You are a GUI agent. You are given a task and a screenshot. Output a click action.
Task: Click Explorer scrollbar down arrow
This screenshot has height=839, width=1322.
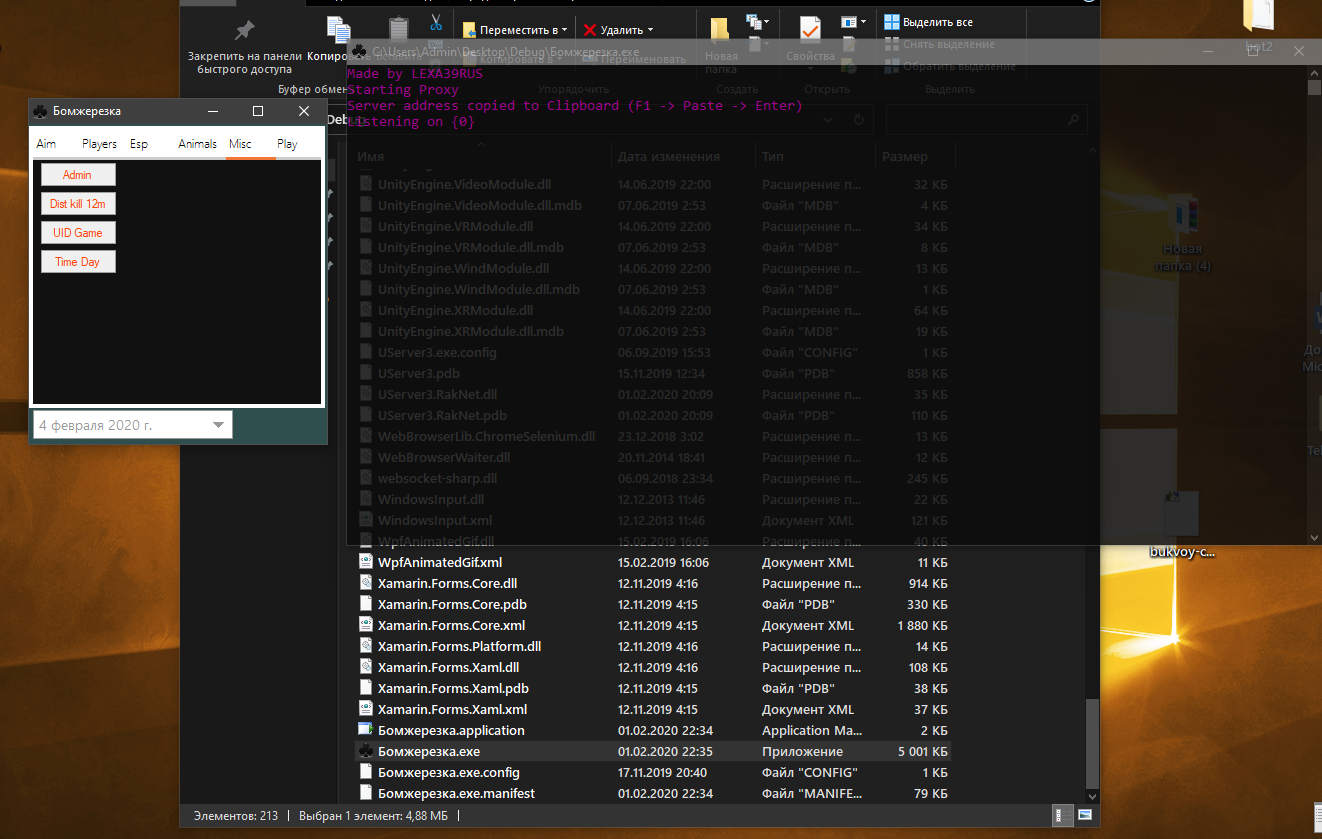(1091, 796)
